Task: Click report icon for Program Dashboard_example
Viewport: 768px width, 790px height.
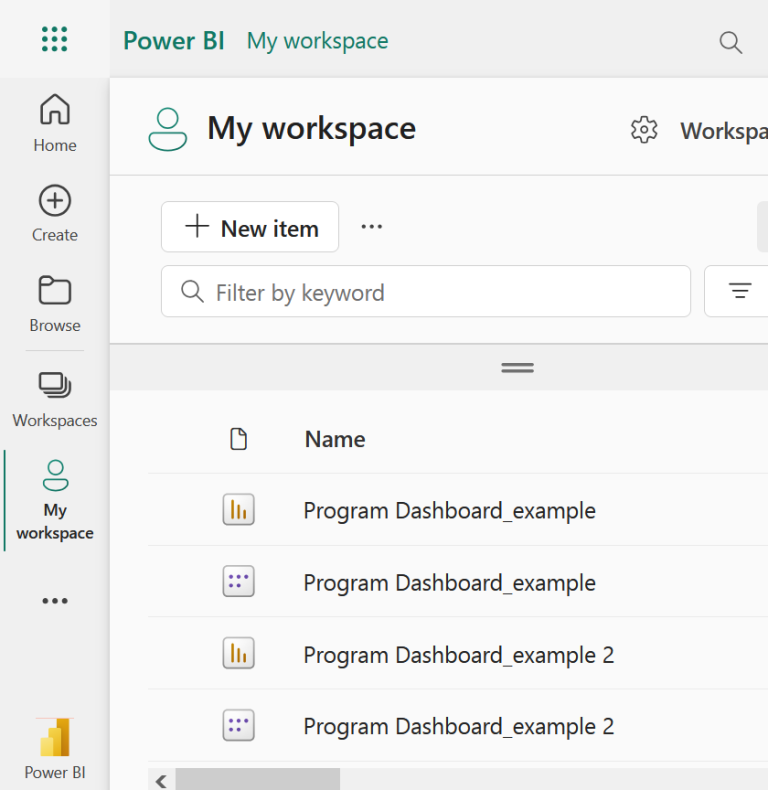Action: (238, 509)
